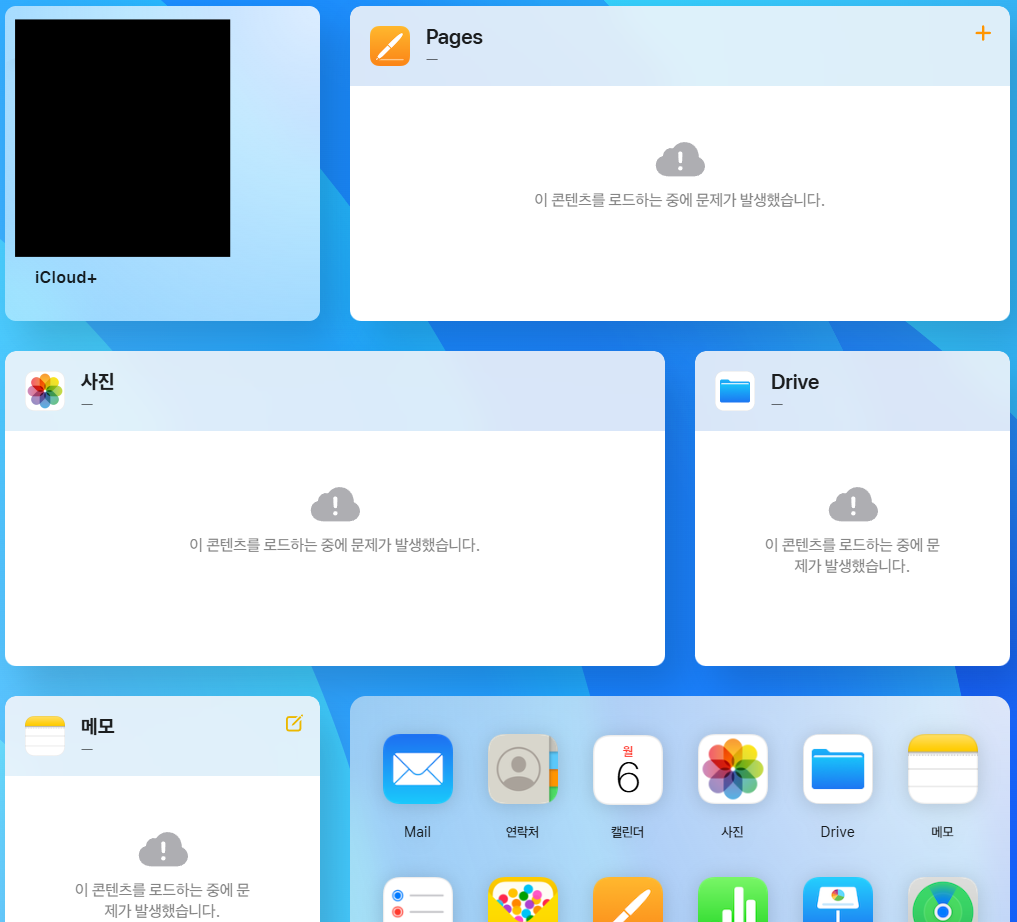Viewport: 1017px width, 922px height.
Task: Open the Pages widget title
Action: coord(454,37)
